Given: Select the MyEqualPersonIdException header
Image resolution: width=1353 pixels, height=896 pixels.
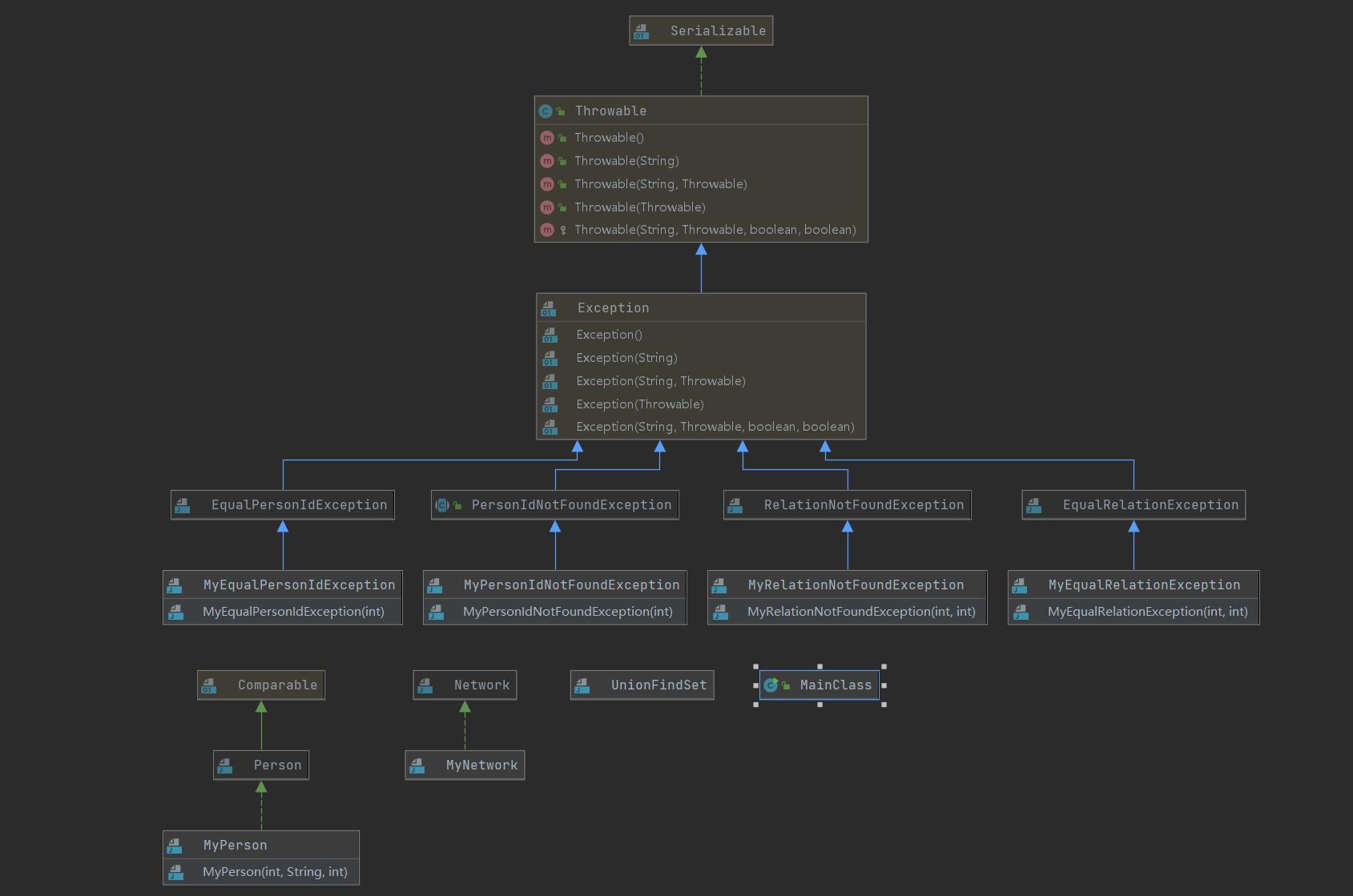Looking at the screenshot, I should [283, 585].
